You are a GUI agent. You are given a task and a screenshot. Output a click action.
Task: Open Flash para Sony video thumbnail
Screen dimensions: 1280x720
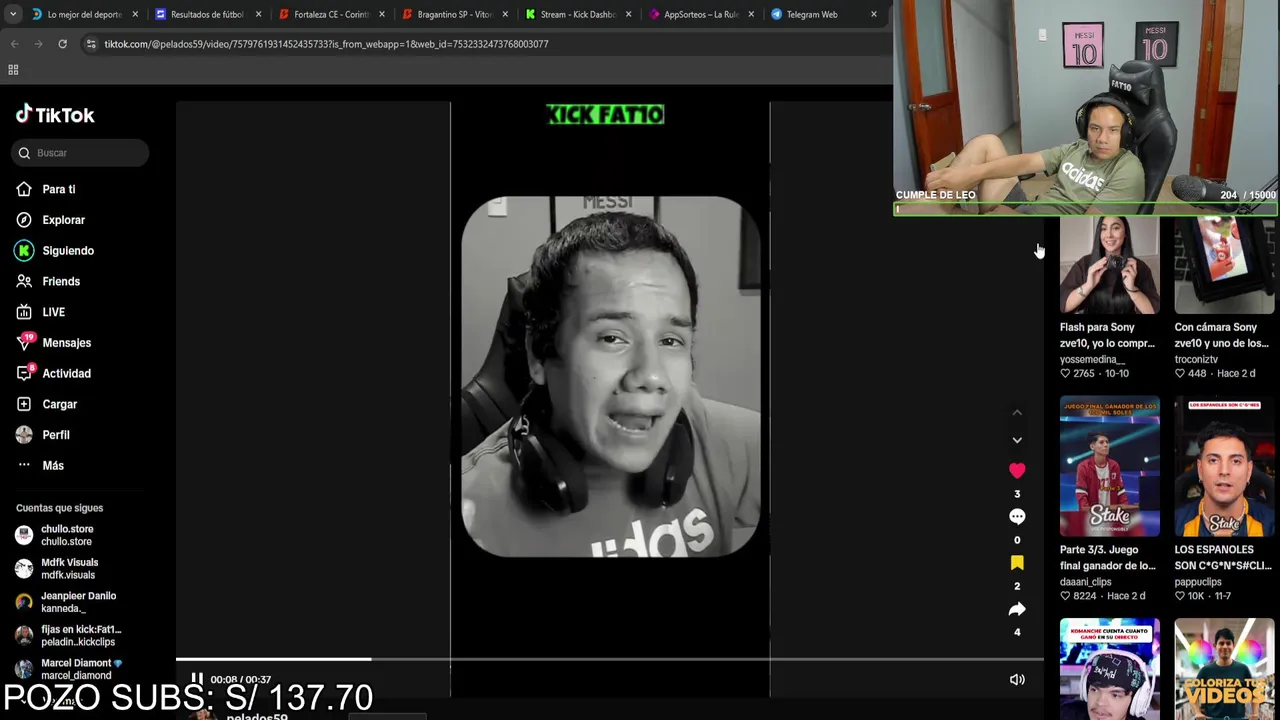(x=1110, y=265)
